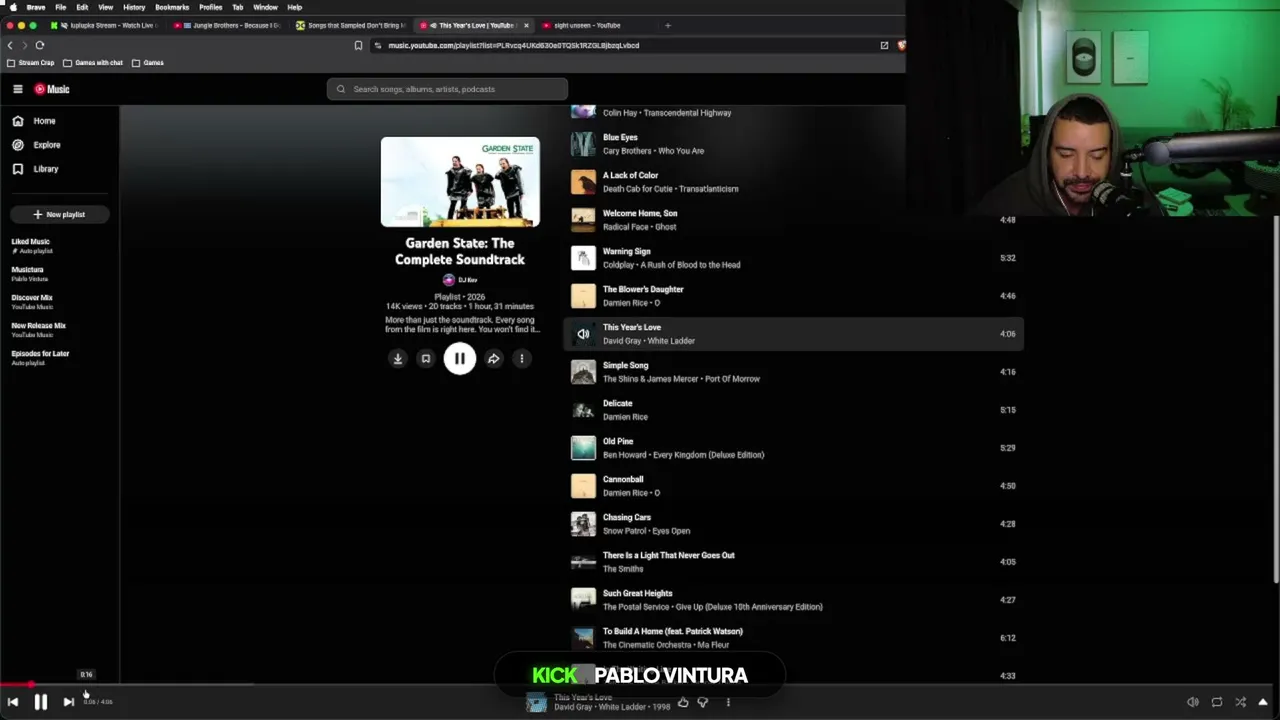Image resolution: width=1280 pixels, height=720 pixels.
Task: Click the Cannonball album thumbnail
Action: pyautogui.click(x=583, y=486)
